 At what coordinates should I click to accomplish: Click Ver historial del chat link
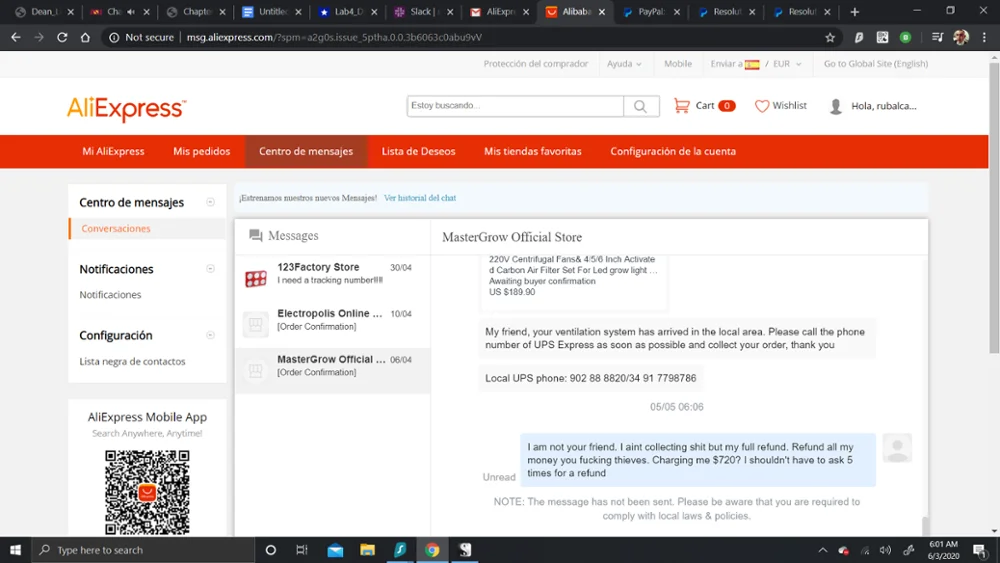[x=420, y=198]
